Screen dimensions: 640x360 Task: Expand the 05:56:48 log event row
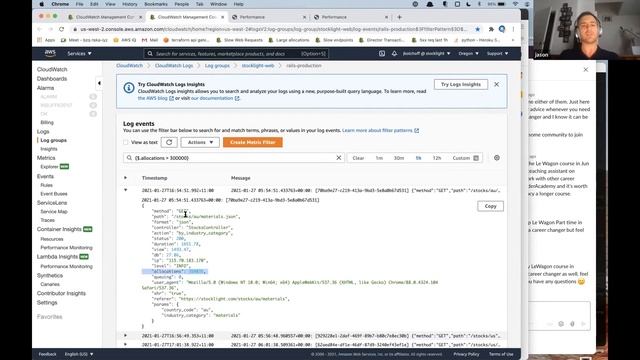point(125,336)
